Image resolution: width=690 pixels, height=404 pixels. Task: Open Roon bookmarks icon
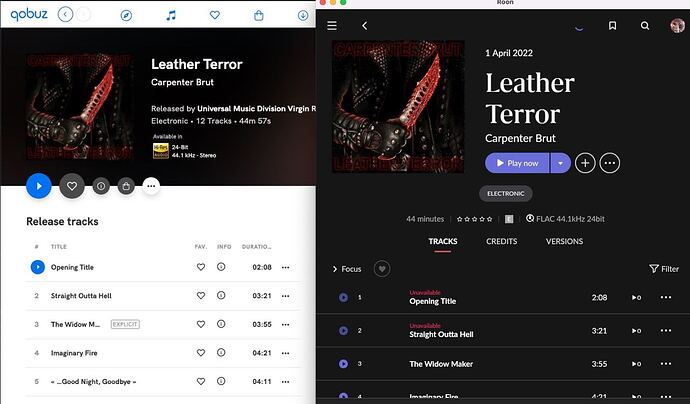click(612, 26)
